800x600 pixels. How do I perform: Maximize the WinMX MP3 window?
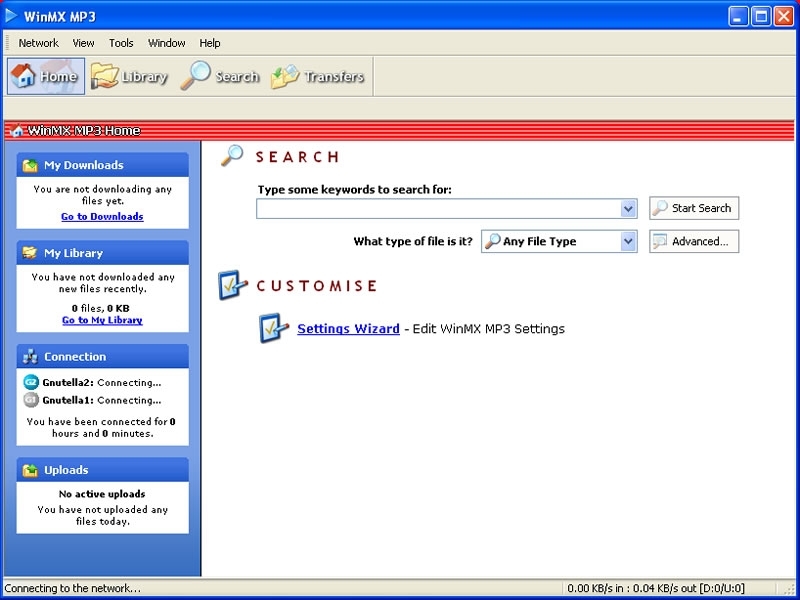pos(761,17)
